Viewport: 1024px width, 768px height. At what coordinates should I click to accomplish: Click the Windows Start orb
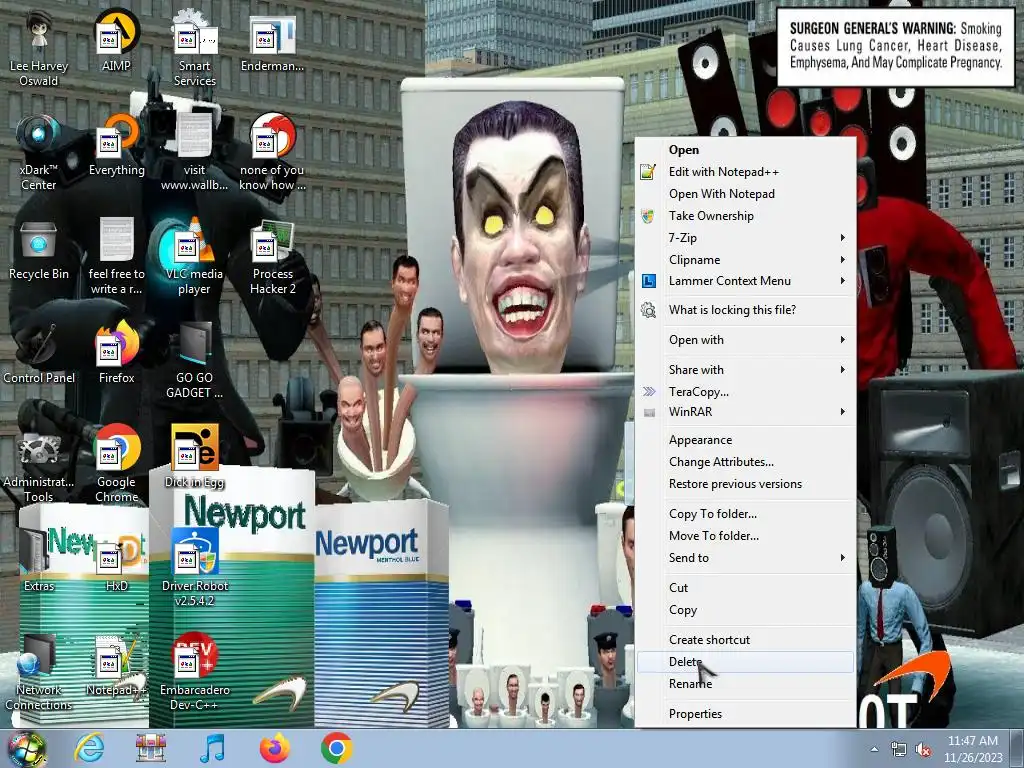pos(27,748)
